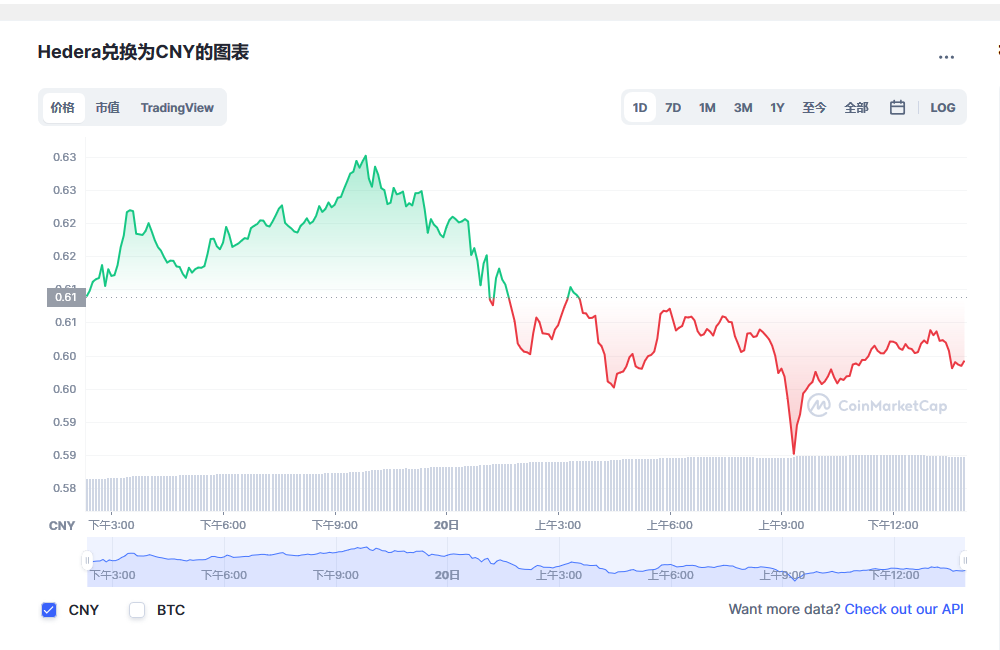This screenshot has height=650, width=1000.
Task: Switch to the 市值 tab
Action: coord(107,108)
